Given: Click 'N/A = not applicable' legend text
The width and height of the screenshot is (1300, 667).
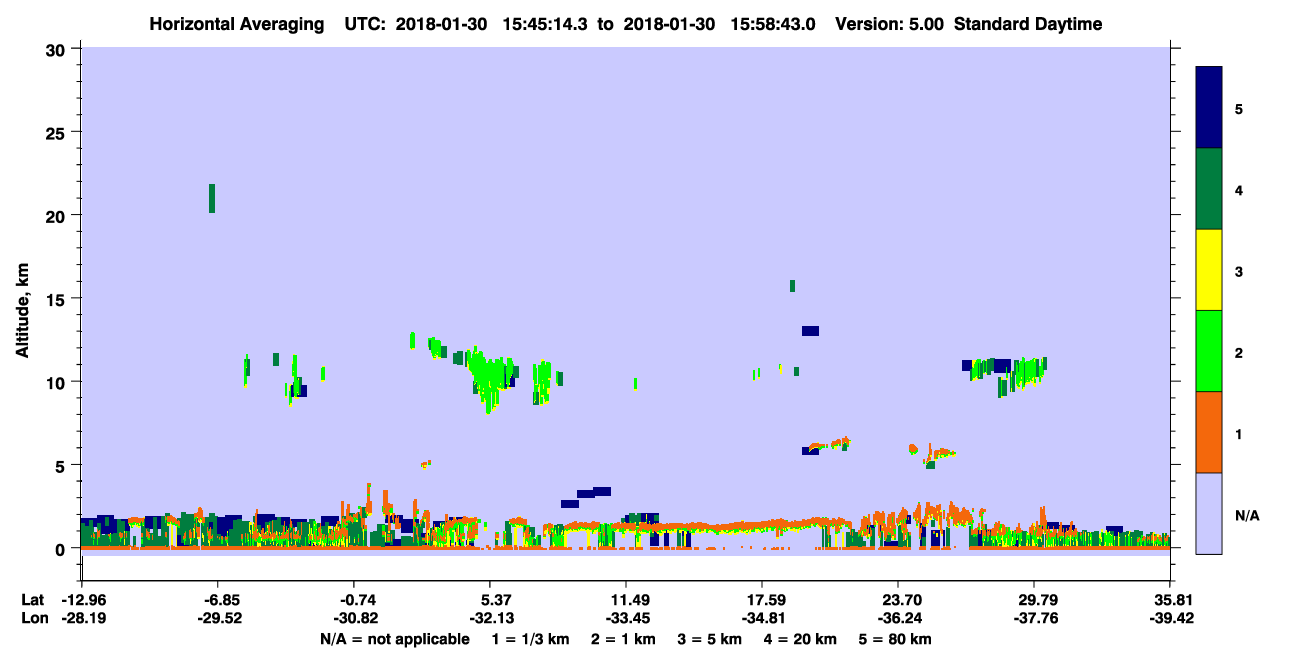Looking at the screenshot, I should [395, 639].
